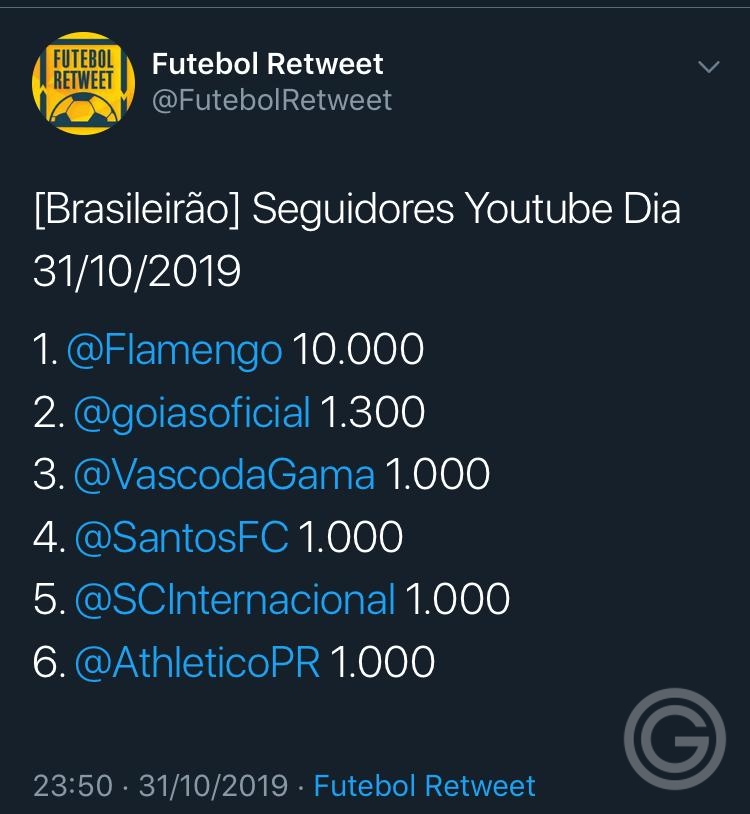The height and width of the screenshot is (814, 750).
Task: Open the @goiasoficial mention
Action: click(192, 414)
